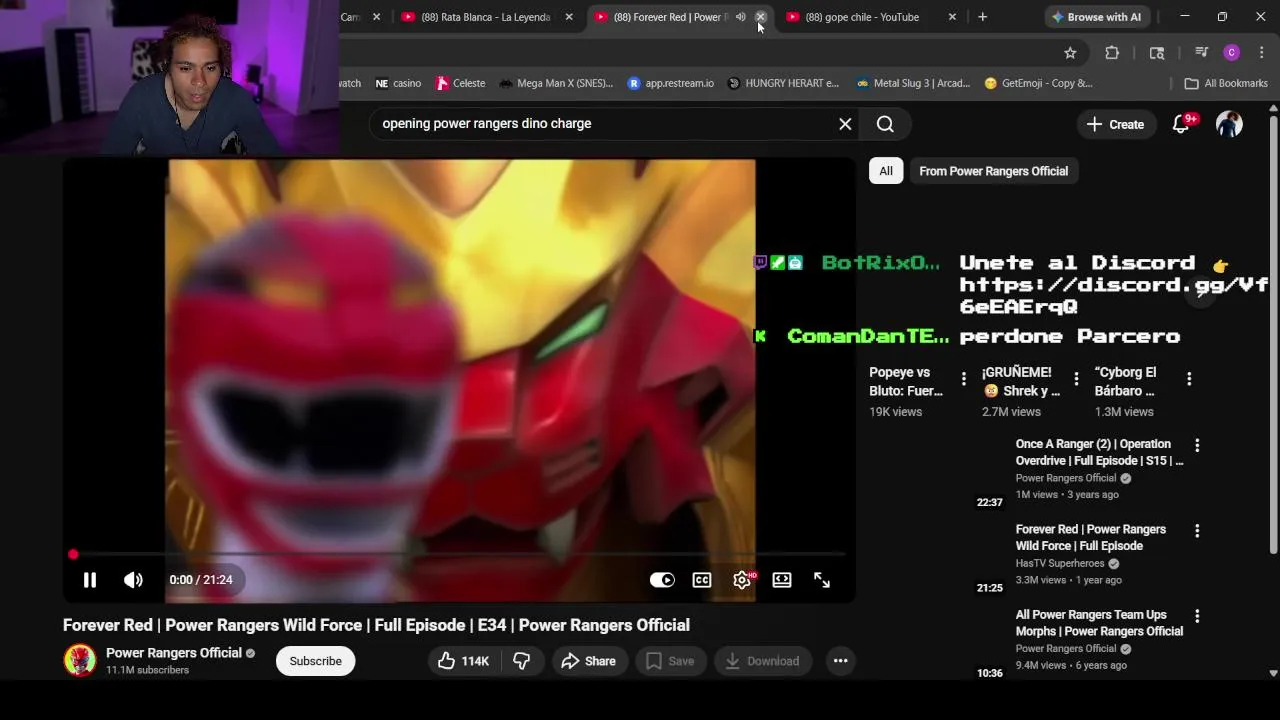Open options for ¡GRUÑEME! Shrek video
Image resolution: width=1280 pixels, height=720 pixels.
pos(1076,379)
